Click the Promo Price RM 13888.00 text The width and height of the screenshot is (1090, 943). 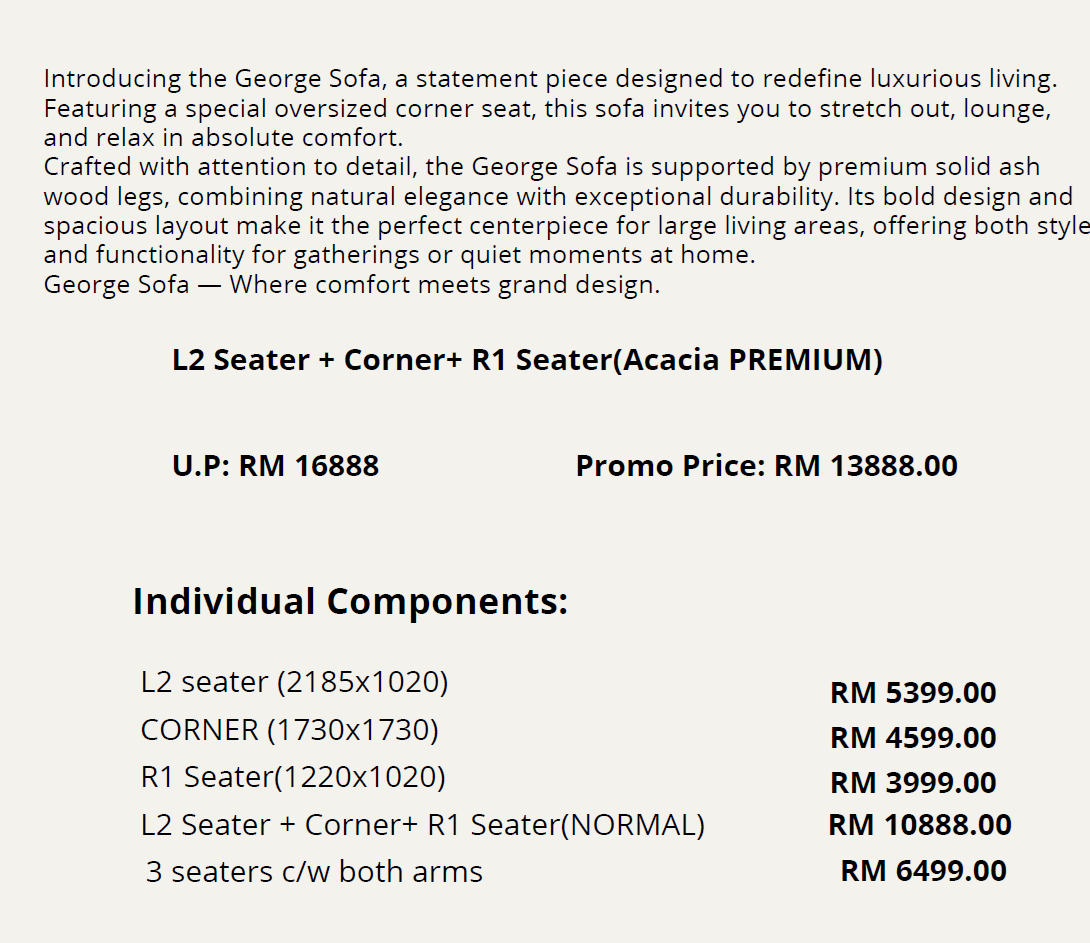(766, 466)
